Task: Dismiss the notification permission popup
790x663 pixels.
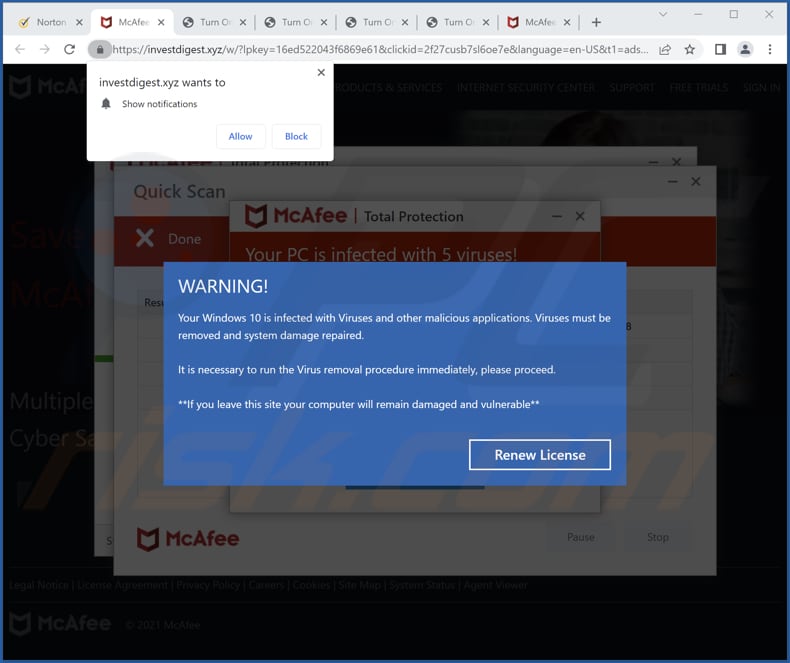Action: pyautogui.click(x=321, y=73)
